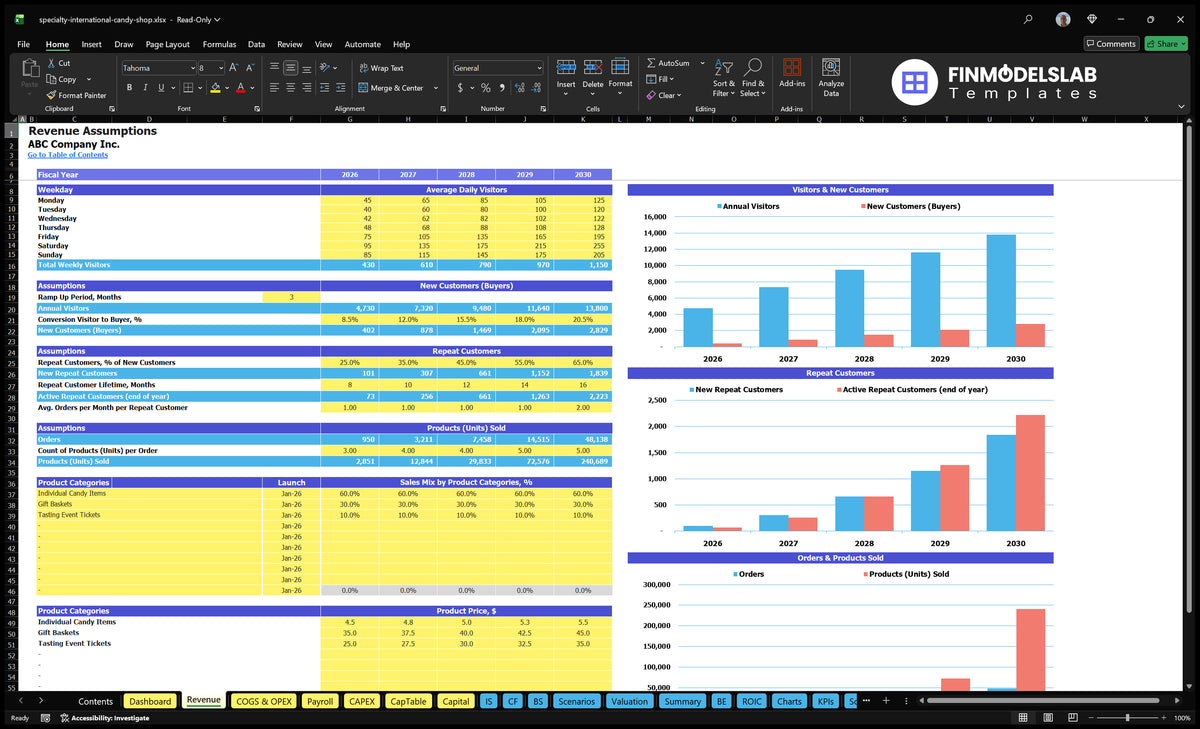Select the Ramp Up Period value 3 cell
The height and width of the screenshot is (729, 1200).
coord(291,297)
